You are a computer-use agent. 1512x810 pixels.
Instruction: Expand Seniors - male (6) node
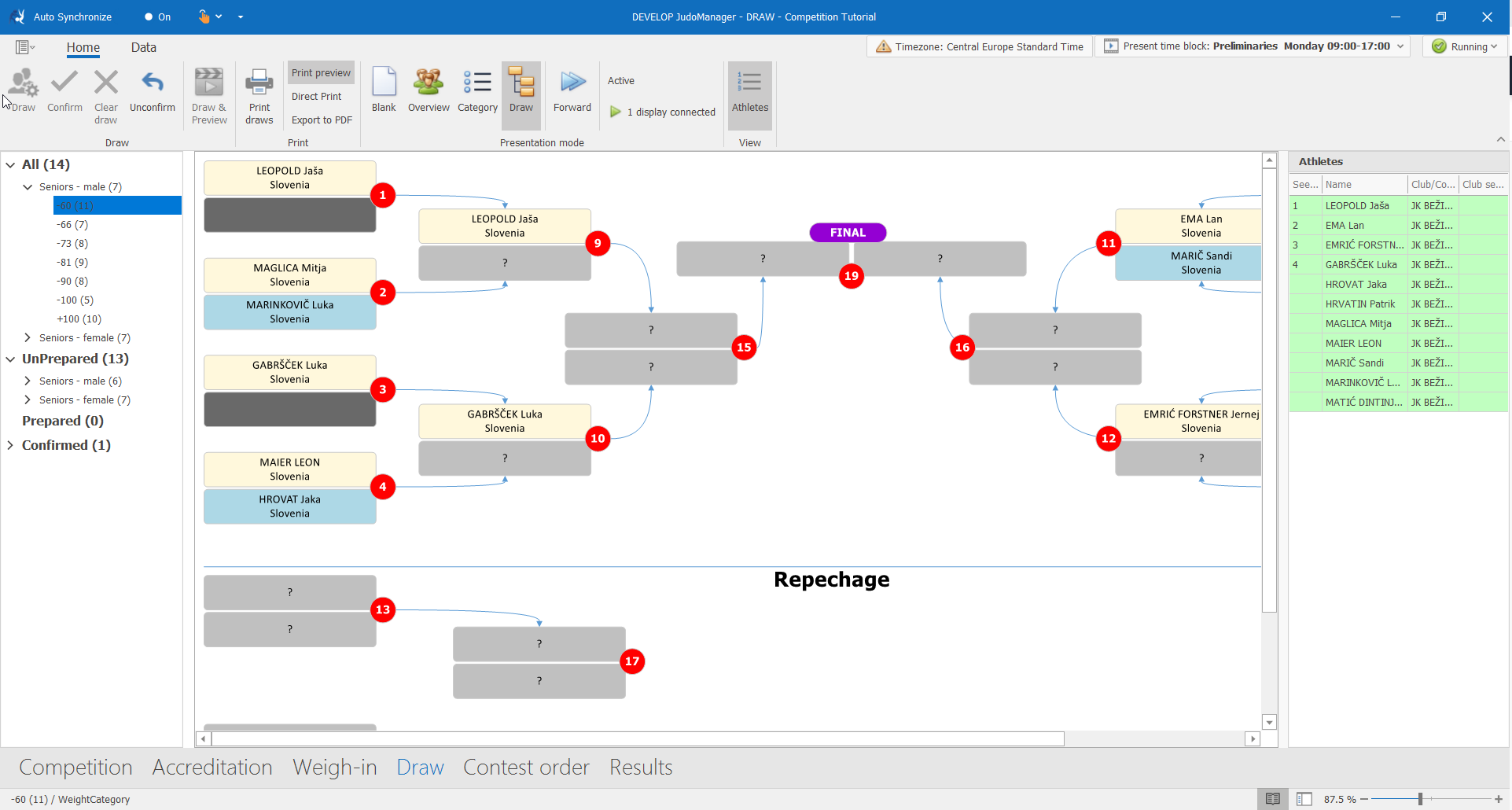click(28, 381)
